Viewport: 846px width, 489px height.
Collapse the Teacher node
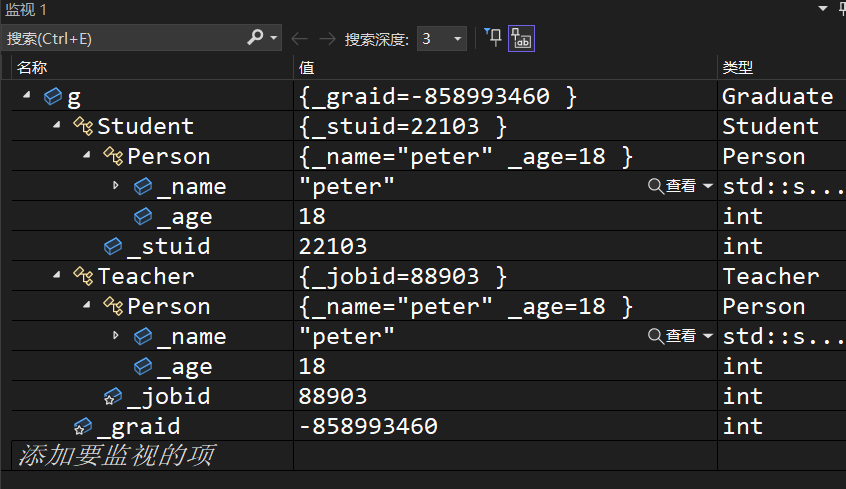56,276
